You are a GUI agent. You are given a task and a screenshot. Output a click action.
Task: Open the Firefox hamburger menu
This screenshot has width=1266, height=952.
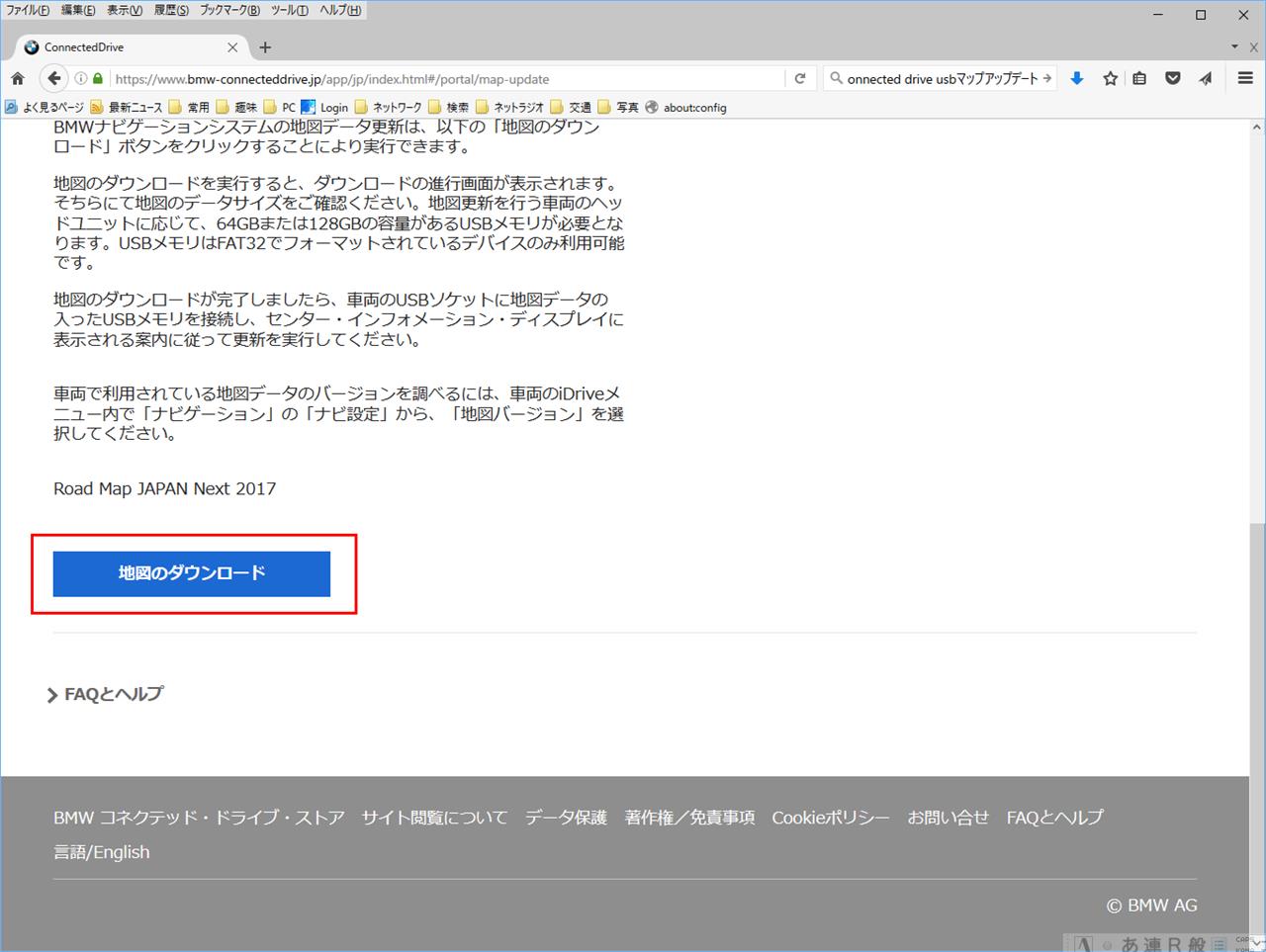(x=1245, y=78)
